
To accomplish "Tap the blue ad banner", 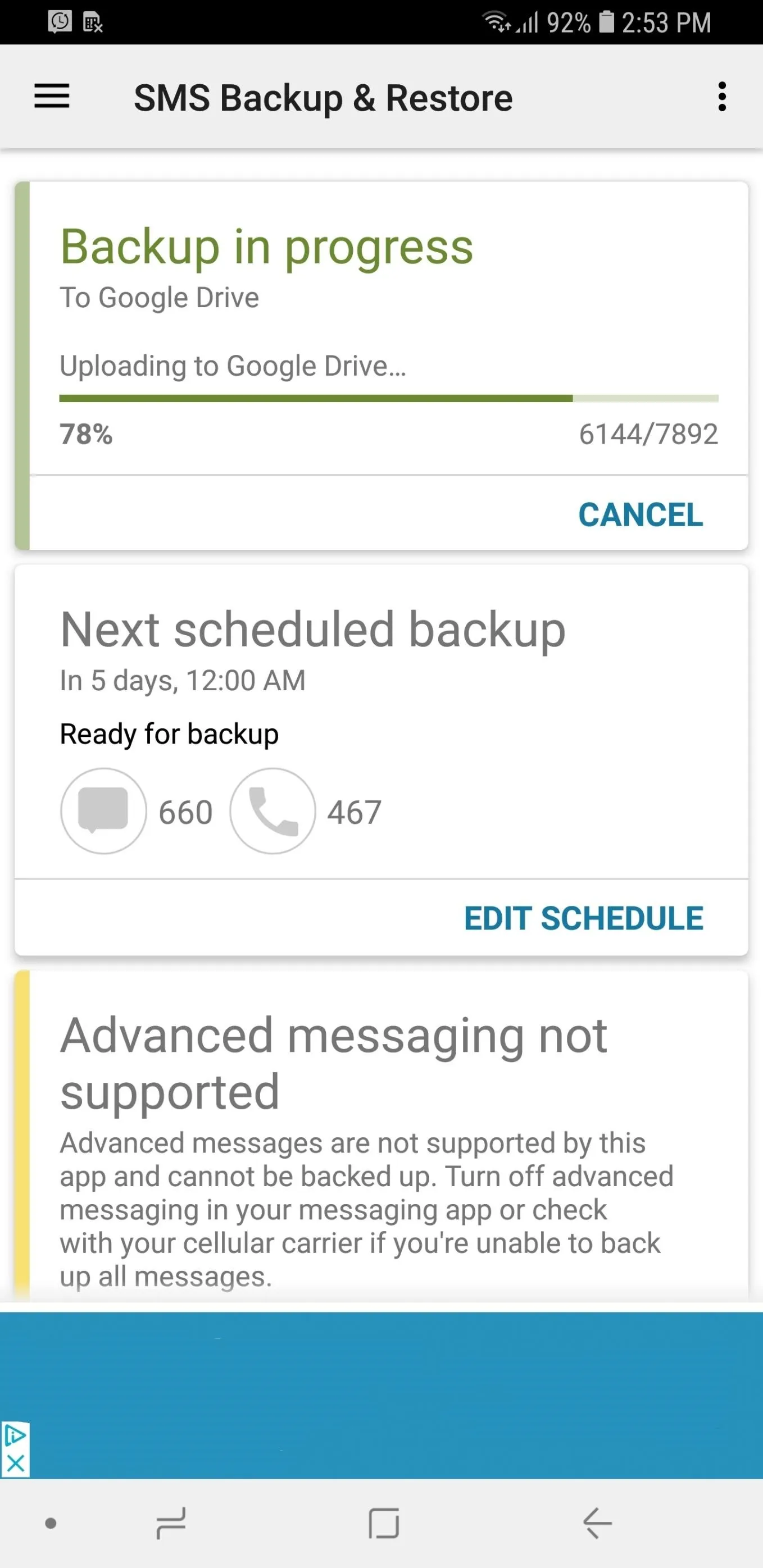I will tap(381, 1395).
